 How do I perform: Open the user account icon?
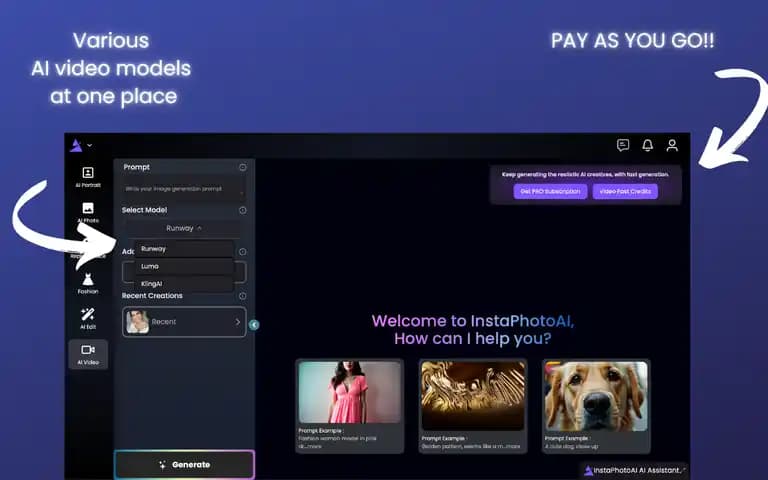(x=672, y=145)
